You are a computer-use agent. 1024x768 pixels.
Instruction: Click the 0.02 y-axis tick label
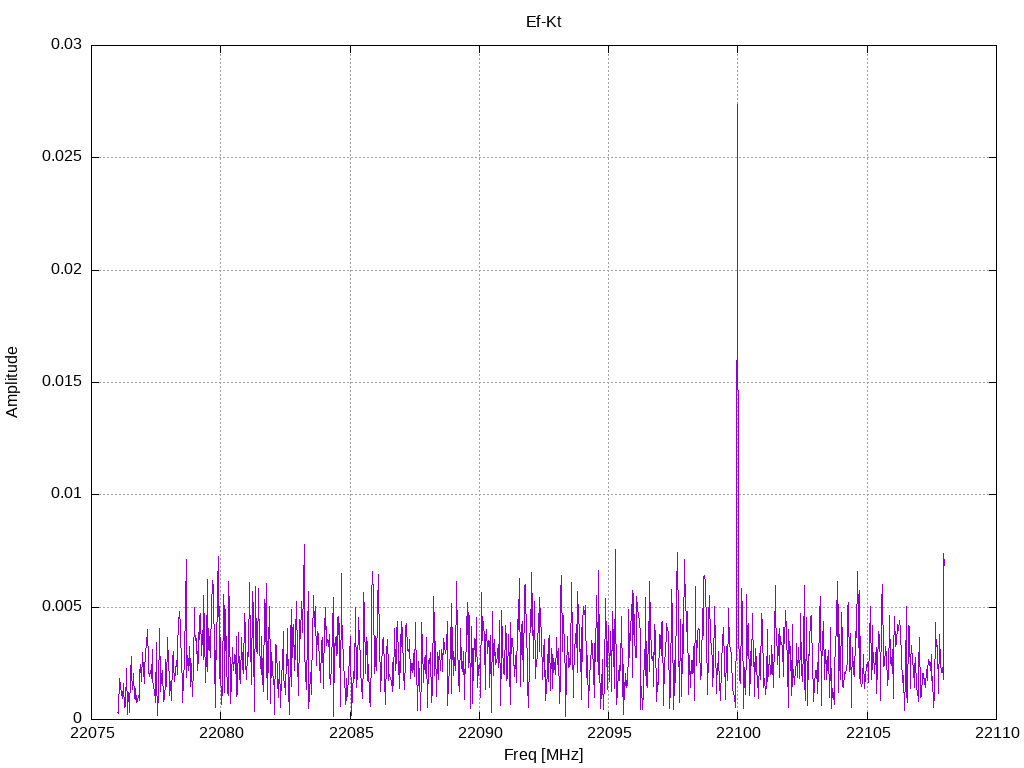click(67, 269)
